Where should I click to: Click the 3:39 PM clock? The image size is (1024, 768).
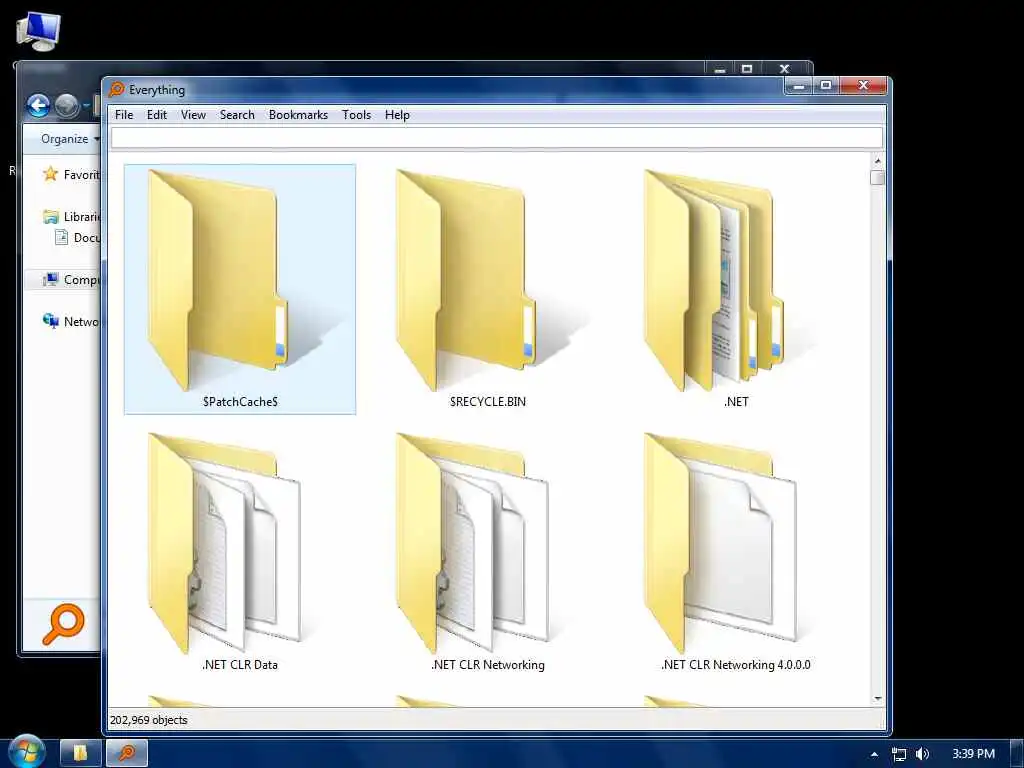(x=973, y=754)
